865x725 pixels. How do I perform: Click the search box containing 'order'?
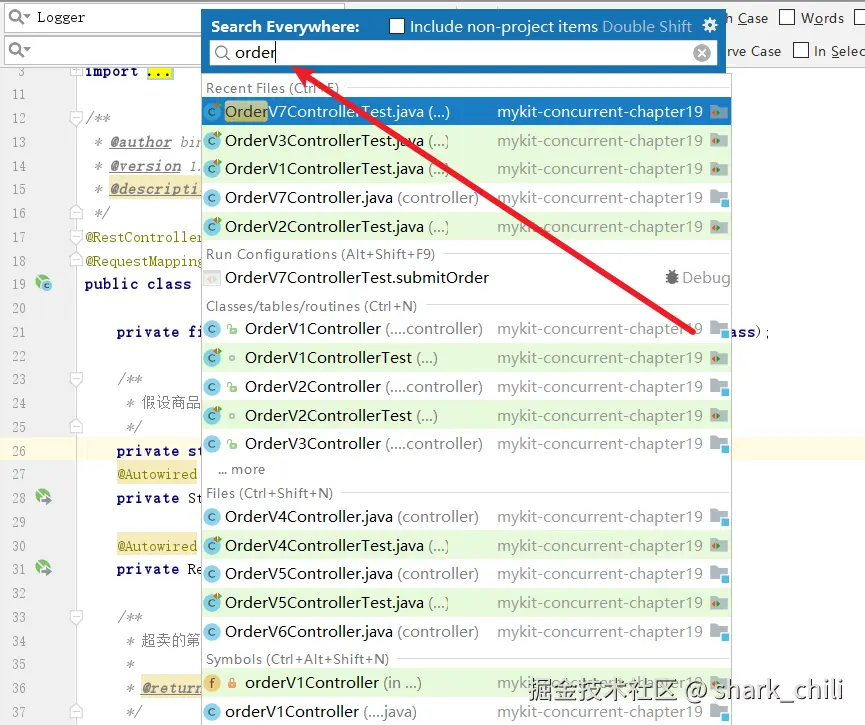(463, 53)
